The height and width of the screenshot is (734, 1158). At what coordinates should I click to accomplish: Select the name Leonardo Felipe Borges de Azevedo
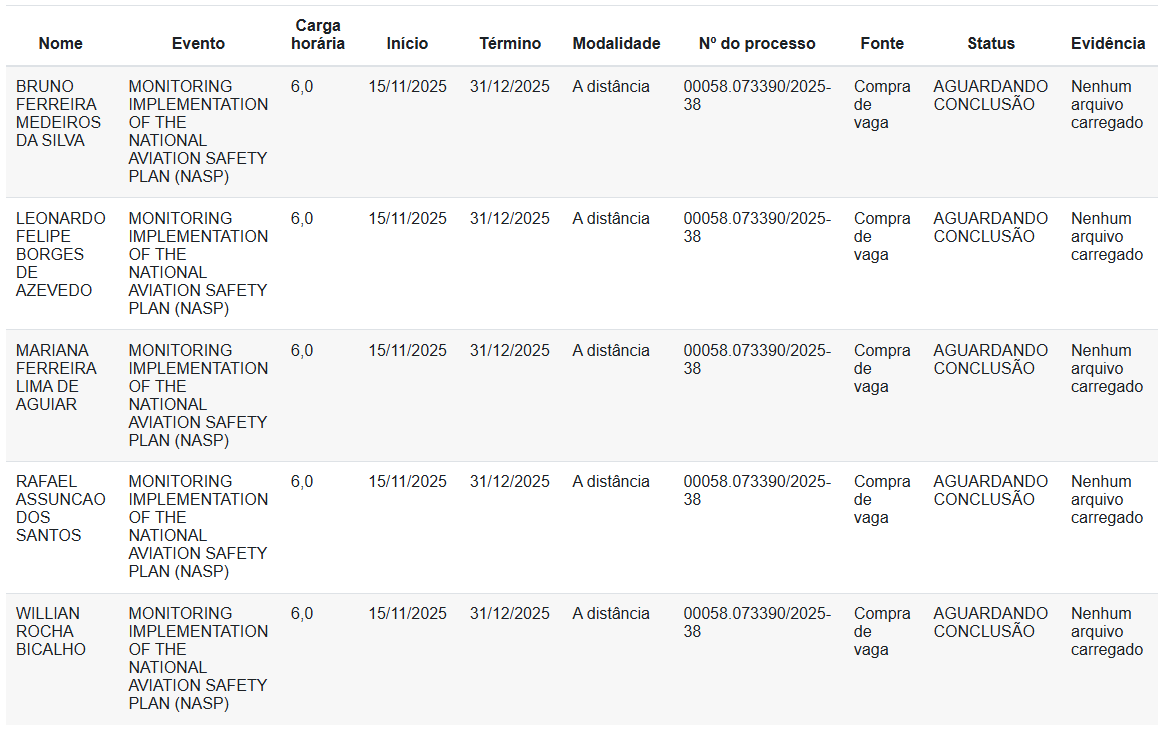pyautogui.click(x=60, y=254)
